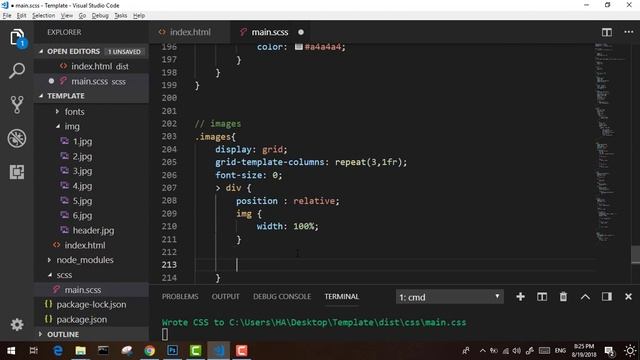Screen dimensions: 640x360
Task: Maximize the panel with up chevron
Action: pyautogui.click(x=585, y=297)
